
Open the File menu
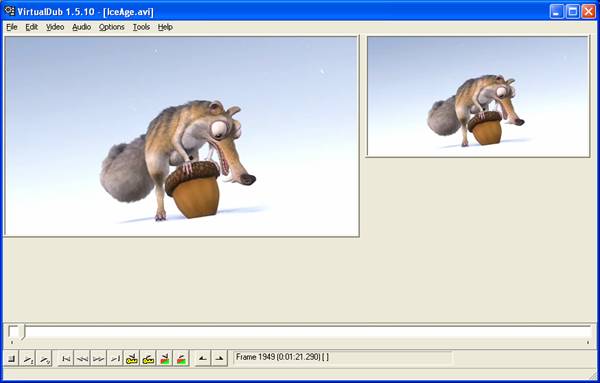pos(12,27)
